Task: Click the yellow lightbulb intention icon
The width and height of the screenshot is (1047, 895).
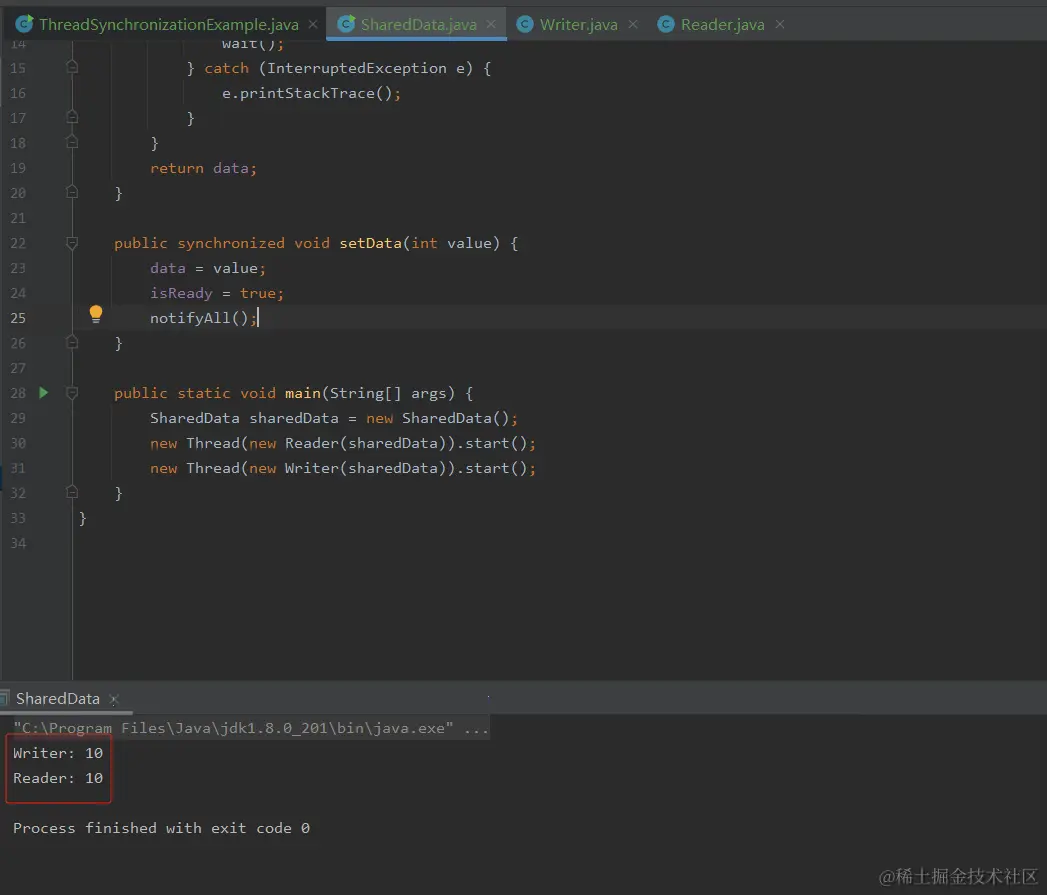Action: [96, 314]
